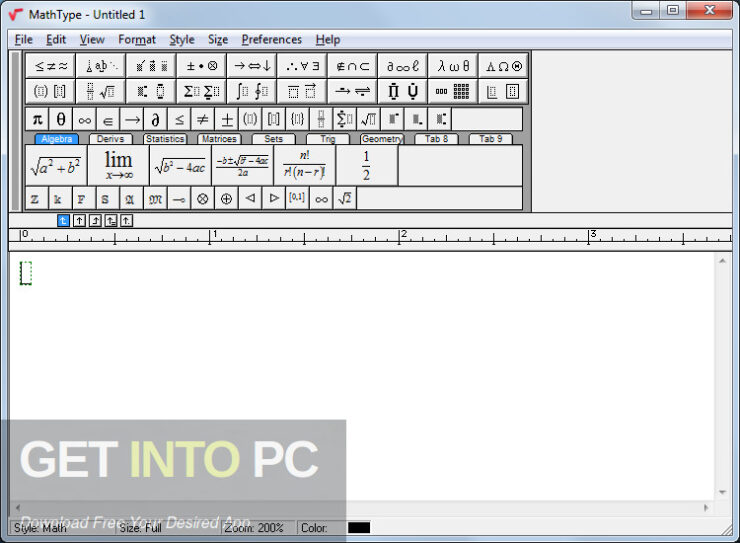Insert the circled plus symbol in bottom bar
This screenshot has height=543, width=740.
227,199
